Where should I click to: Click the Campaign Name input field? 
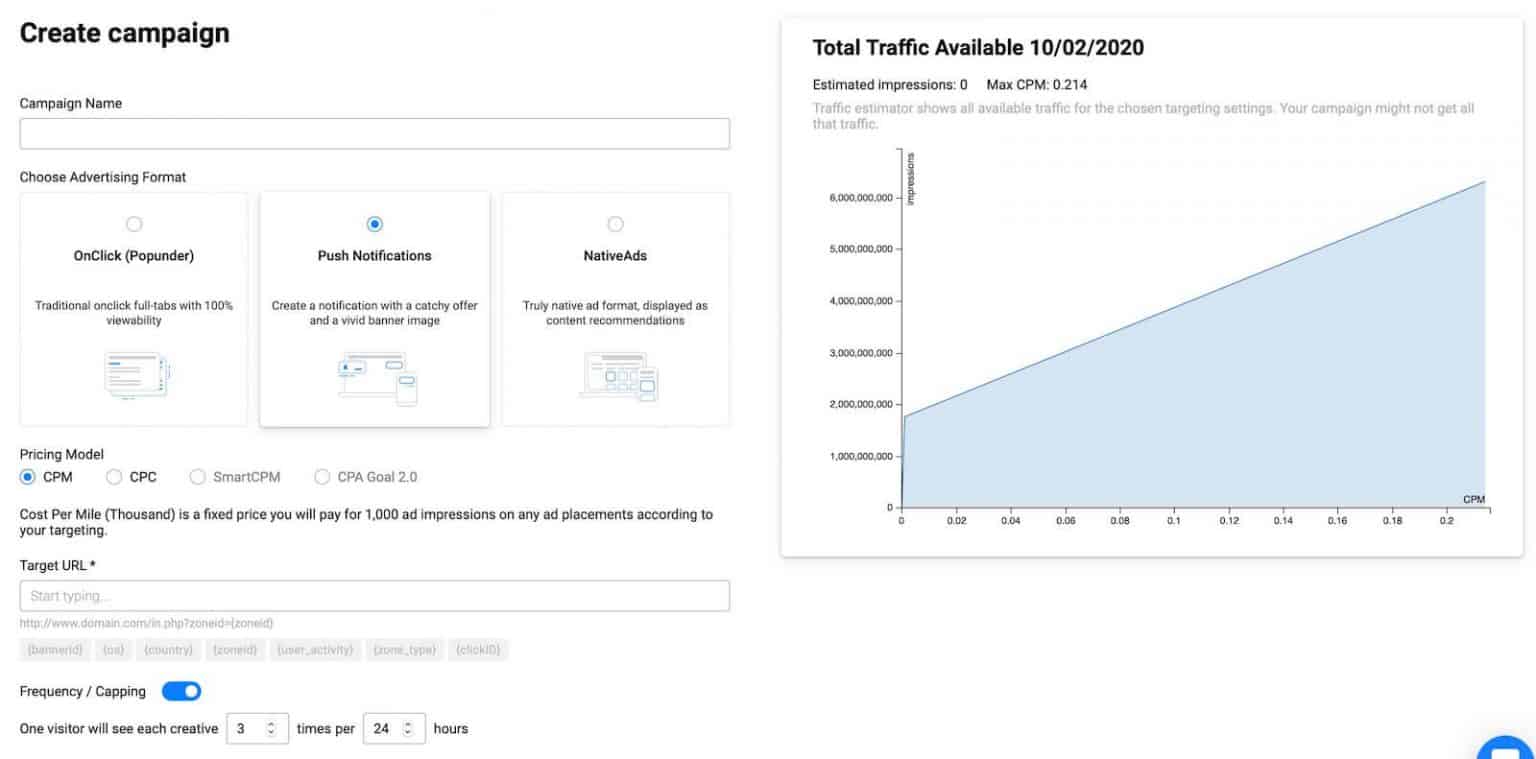point(374,134)
